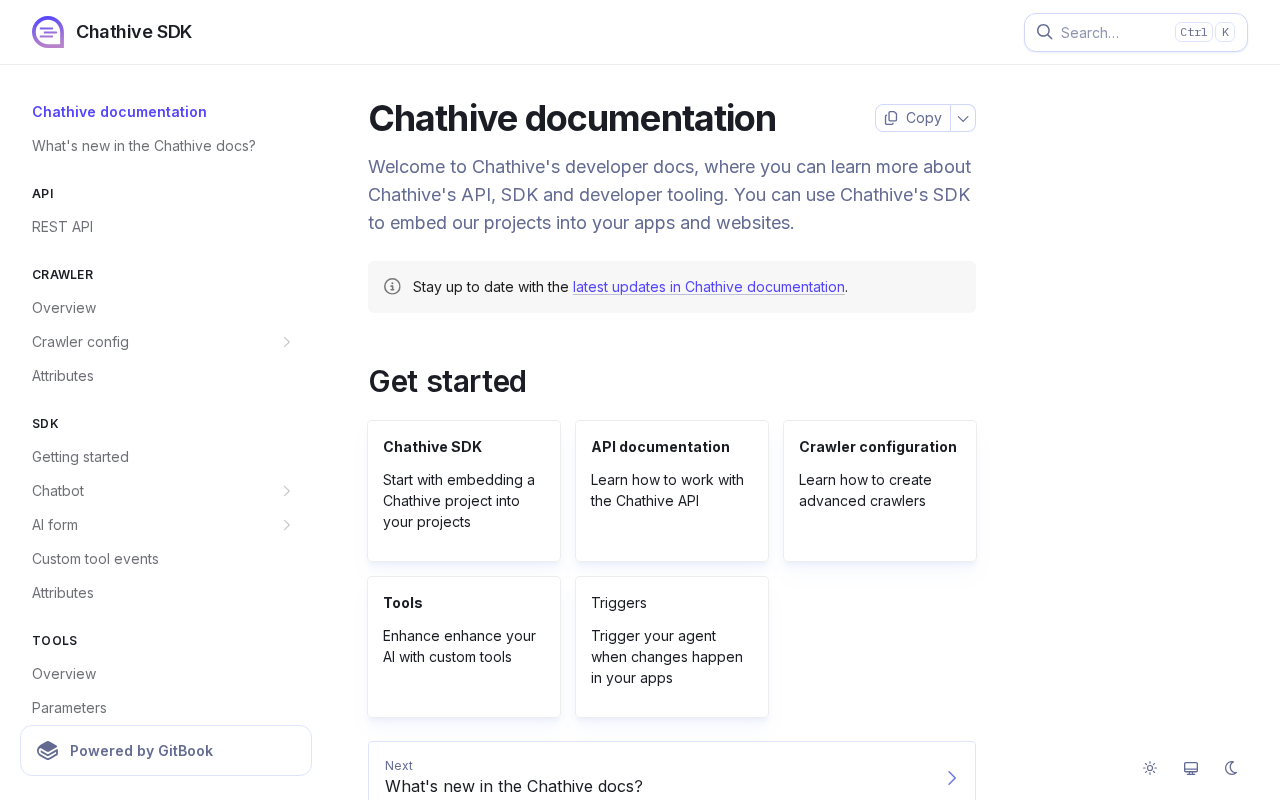Click the Chathive logo icon
1280x800 pixels.
click(48, 32)
